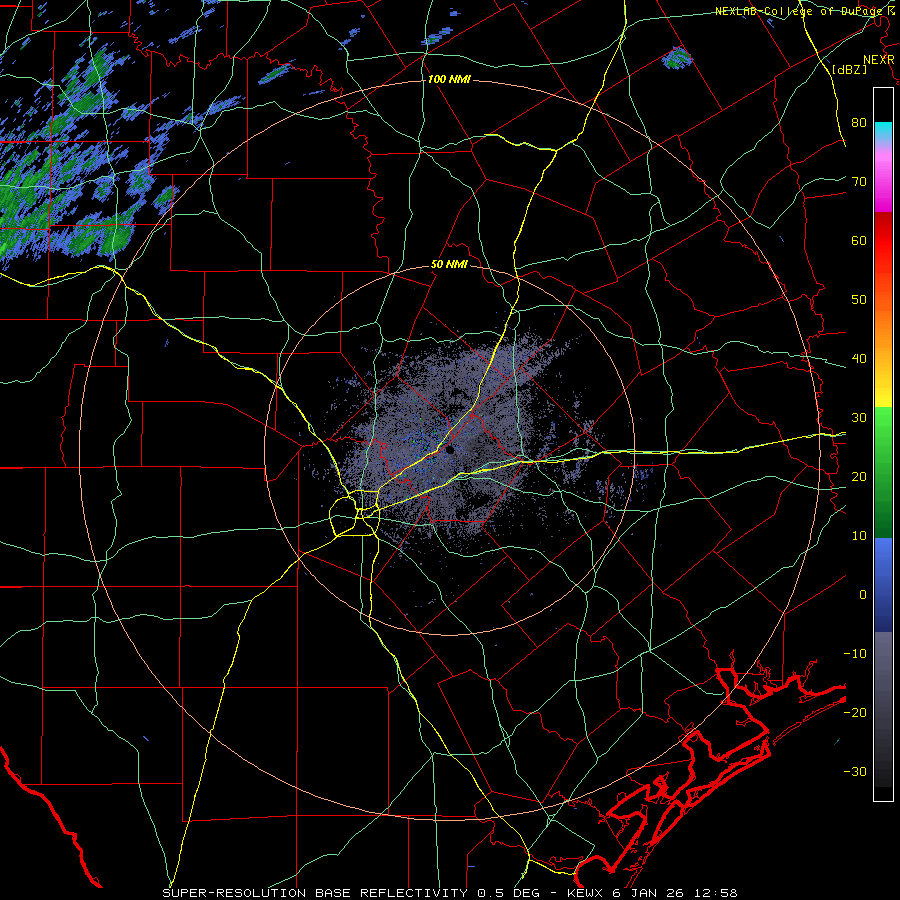The height and width of the screenshot is (900, 900).
Task: Click the 30 value on dBZ scale
Action: click(859, 418)
